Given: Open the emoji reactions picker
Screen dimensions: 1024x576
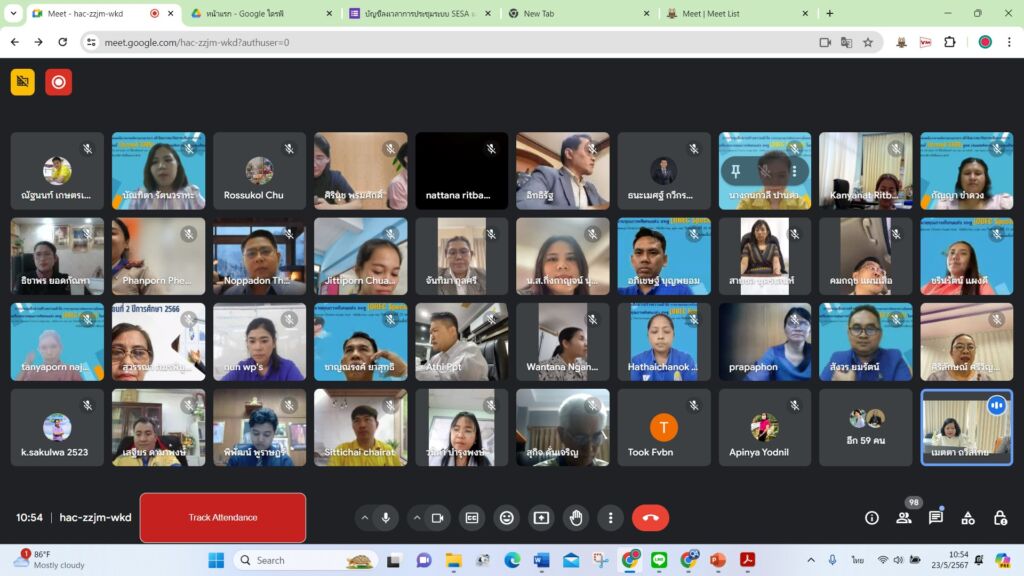Looking at the screenshot, I should [507, 518].
